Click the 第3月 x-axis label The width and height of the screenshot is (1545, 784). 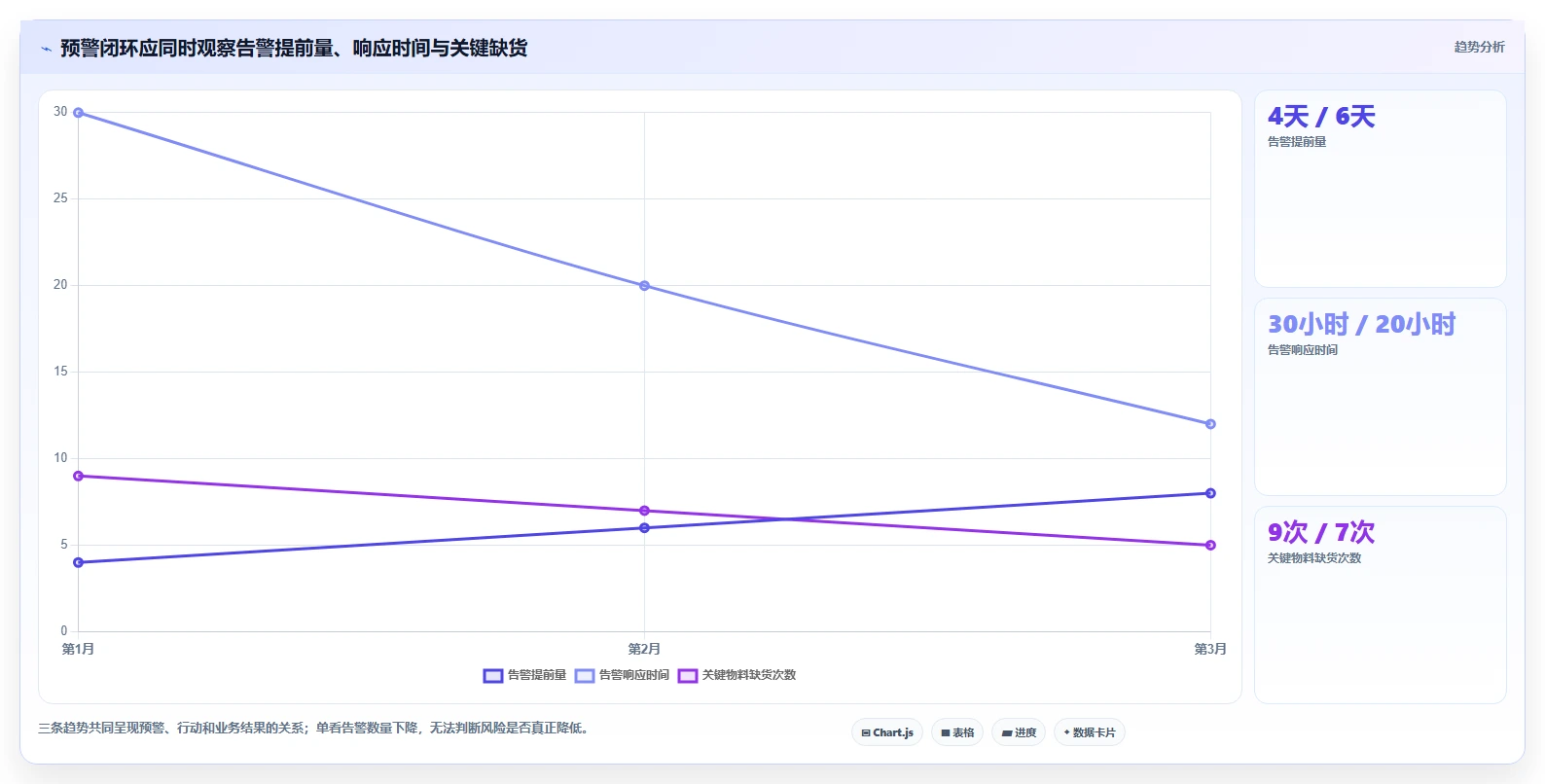pos(1210,649)
